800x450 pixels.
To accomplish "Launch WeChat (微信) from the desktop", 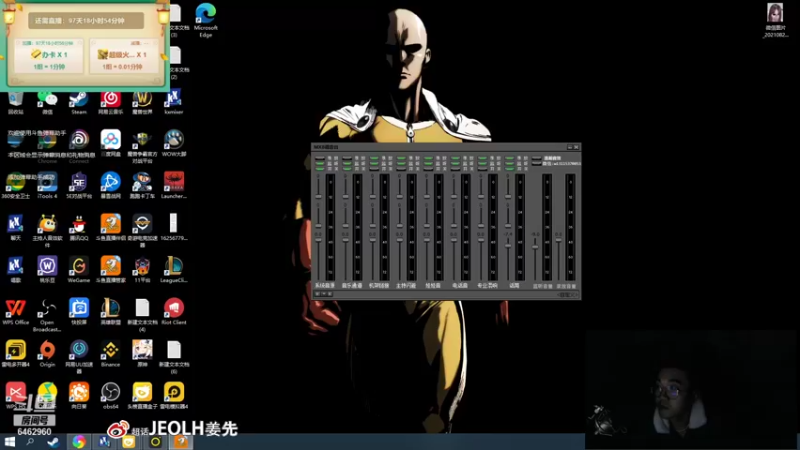I will pyautogui.click(x=47, y=101).
